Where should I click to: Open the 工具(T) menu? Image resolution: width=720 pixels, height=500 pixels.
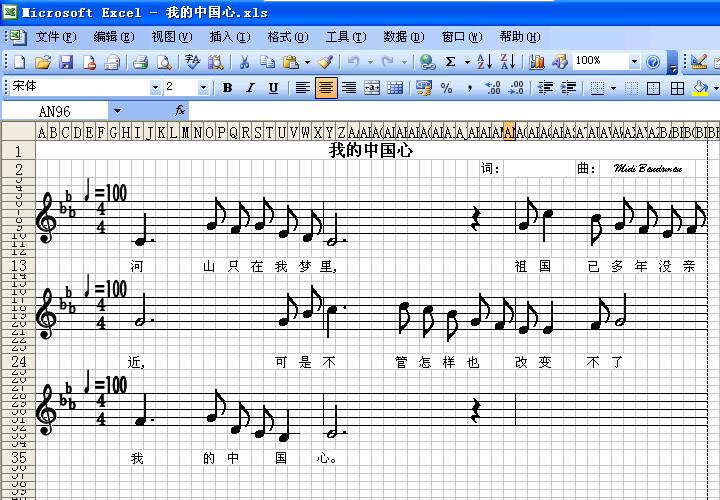(346, 37)
